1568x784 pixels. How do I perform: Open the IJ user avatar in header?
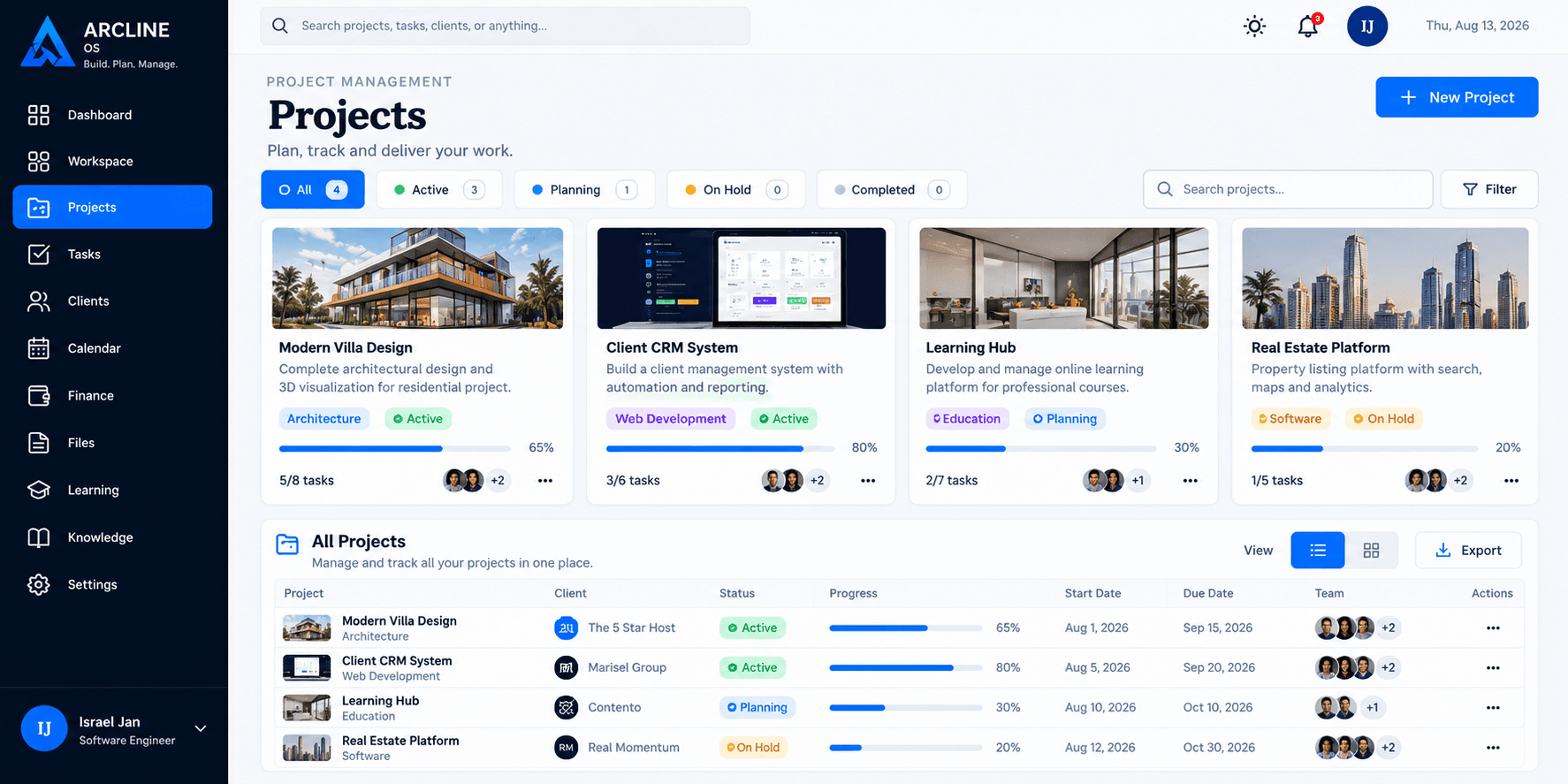pos(1366,27)
